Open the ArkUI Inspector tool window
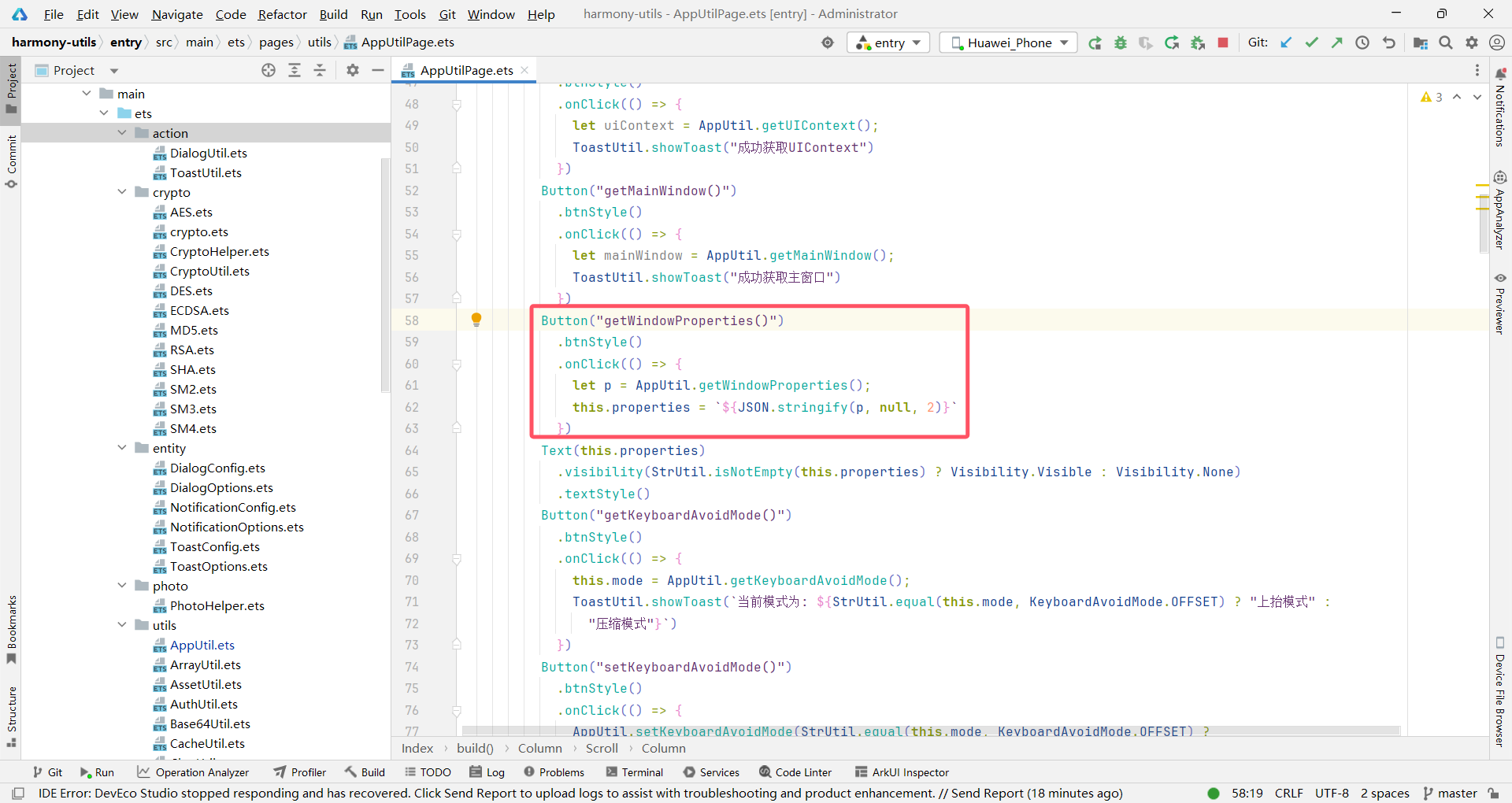The height and width of the screenshot is (803, 1512). (x=902, y=772)
